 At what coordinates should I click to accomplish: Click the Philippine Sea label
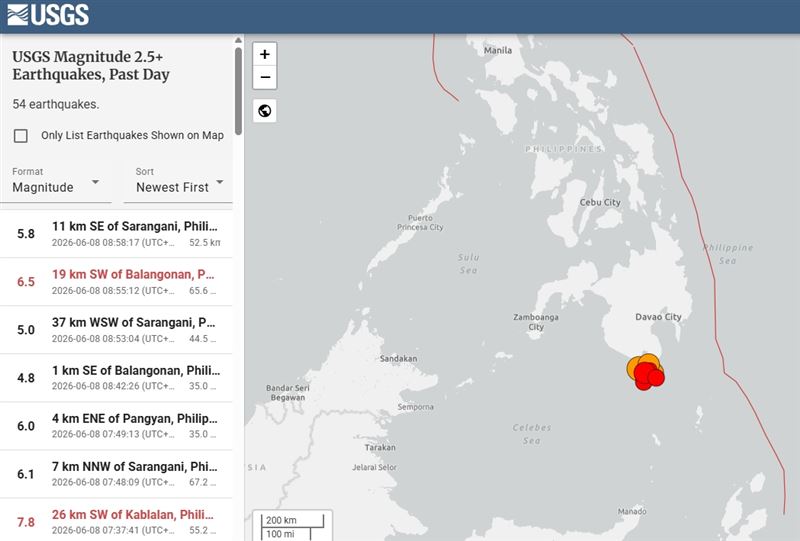point(728,254)
